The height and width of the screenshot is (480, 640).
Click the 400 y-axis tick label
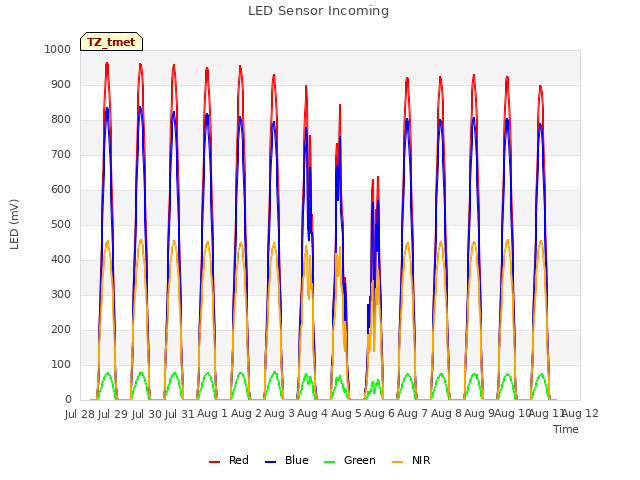[x=61, y=260]
